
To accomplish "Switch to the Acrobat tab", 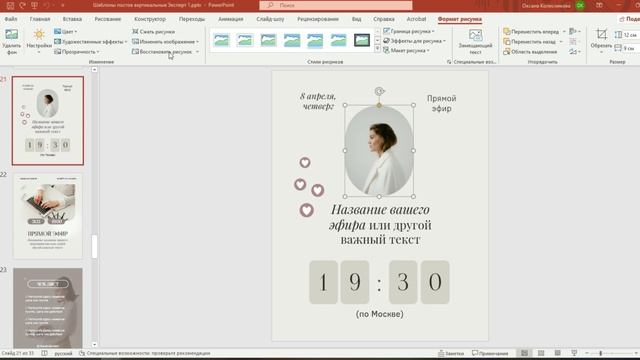I will tap(416, 19).
